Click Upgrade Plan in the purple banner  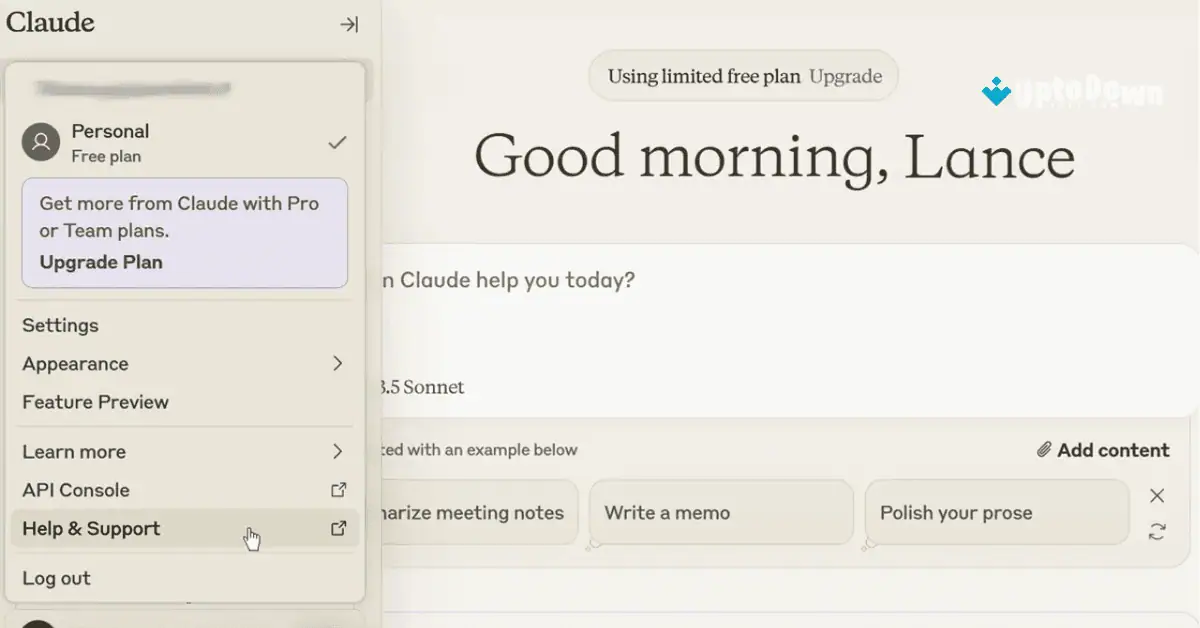(101, 261)
